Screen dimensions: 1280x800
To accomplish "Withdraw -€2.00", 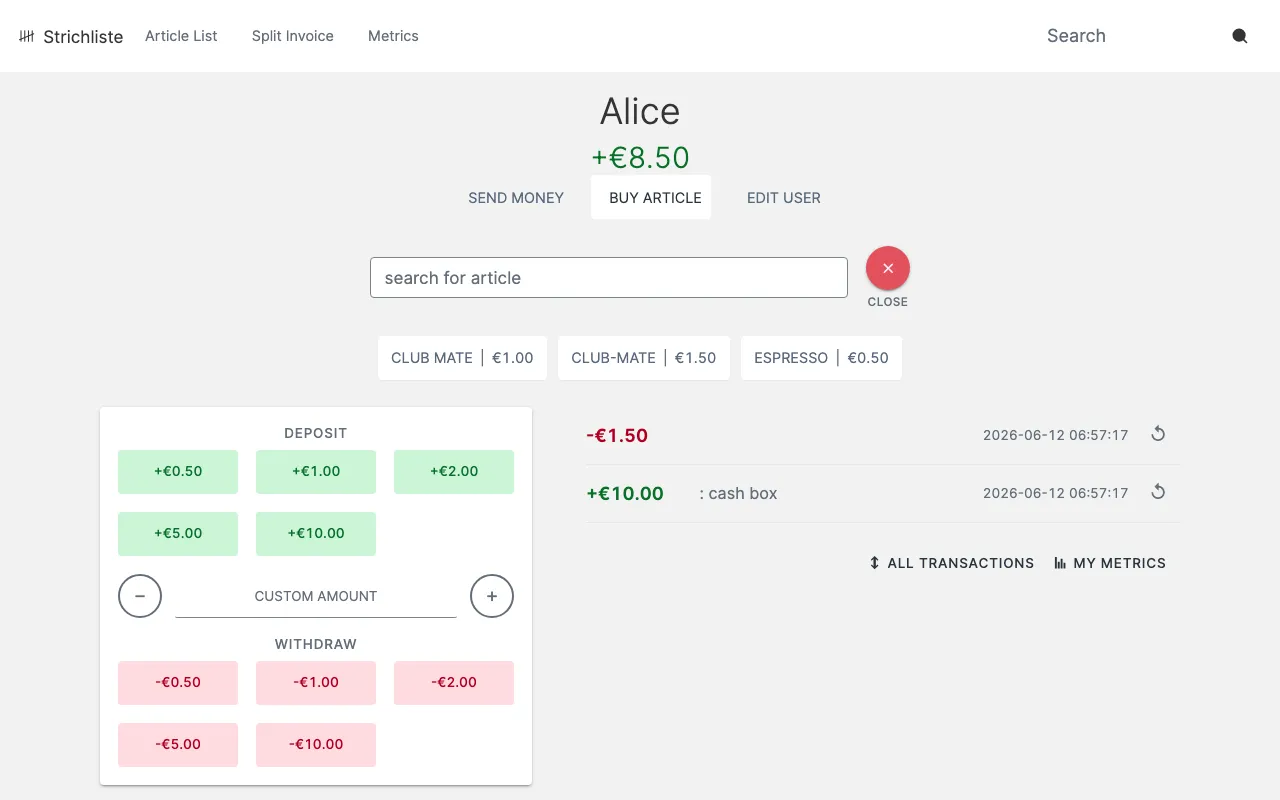I will pos(454,683).
